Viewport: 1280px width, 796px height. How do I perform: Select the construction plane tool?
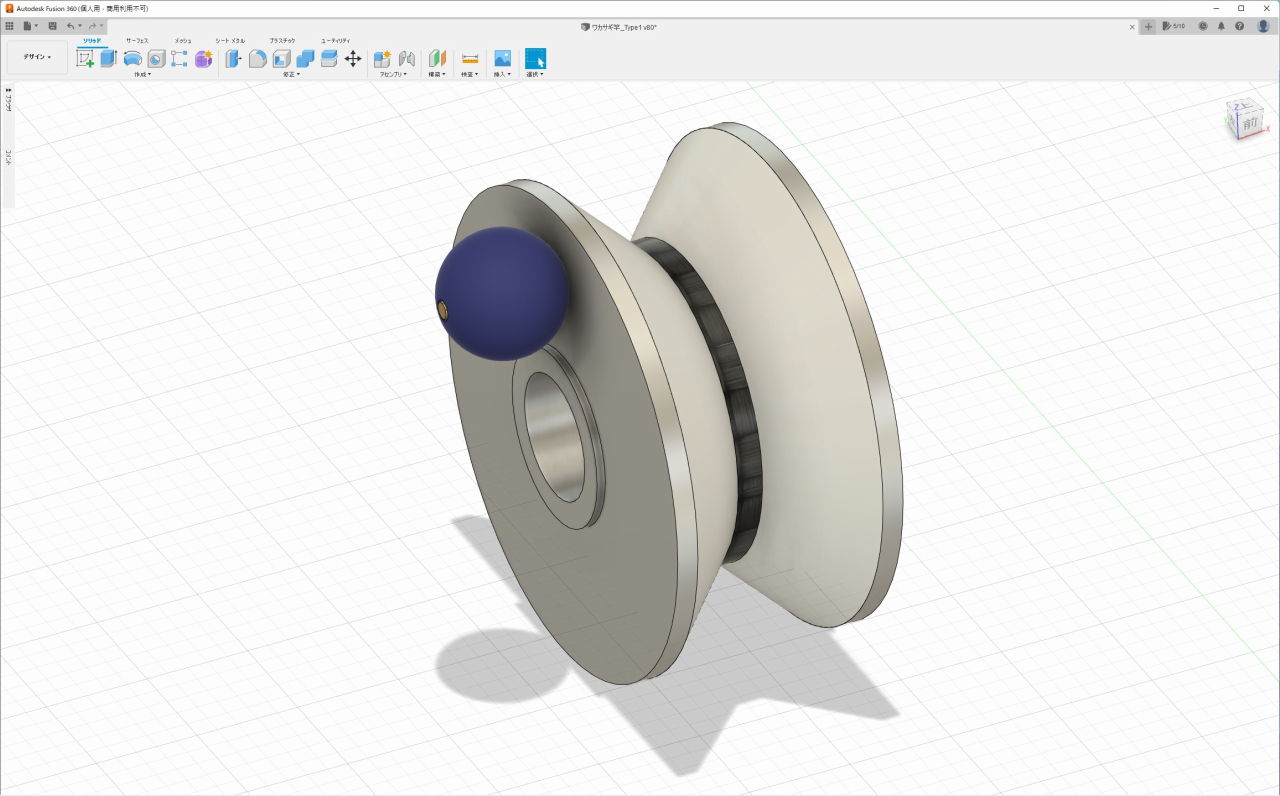(437, 59)
